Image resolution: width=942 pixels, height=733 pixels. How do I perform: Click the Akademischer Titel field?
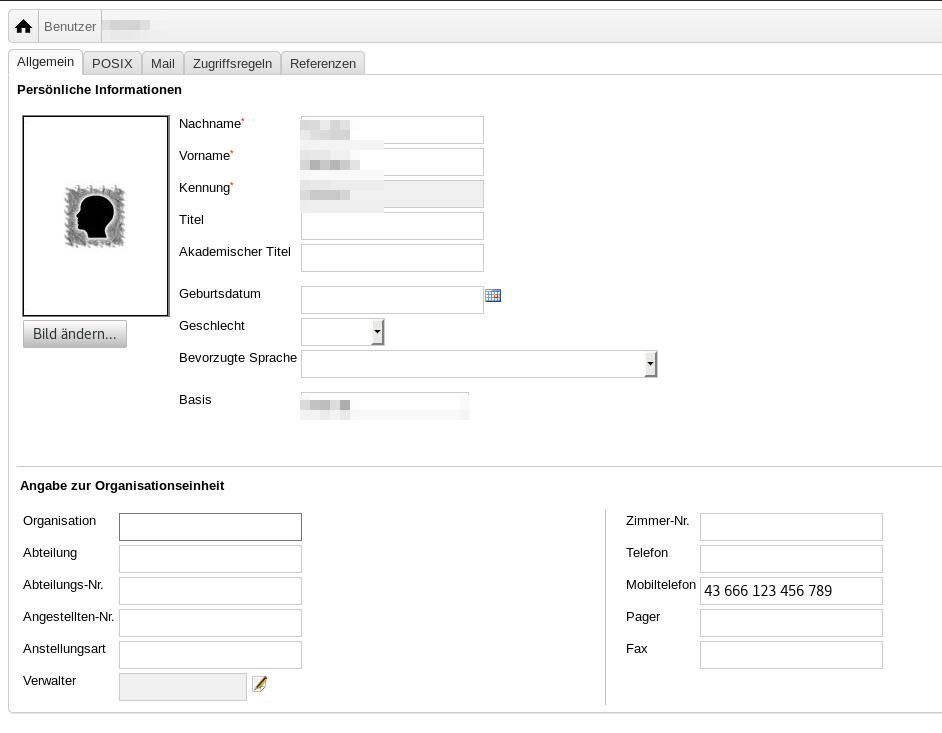pyautogui.click(x=392, y=258)
